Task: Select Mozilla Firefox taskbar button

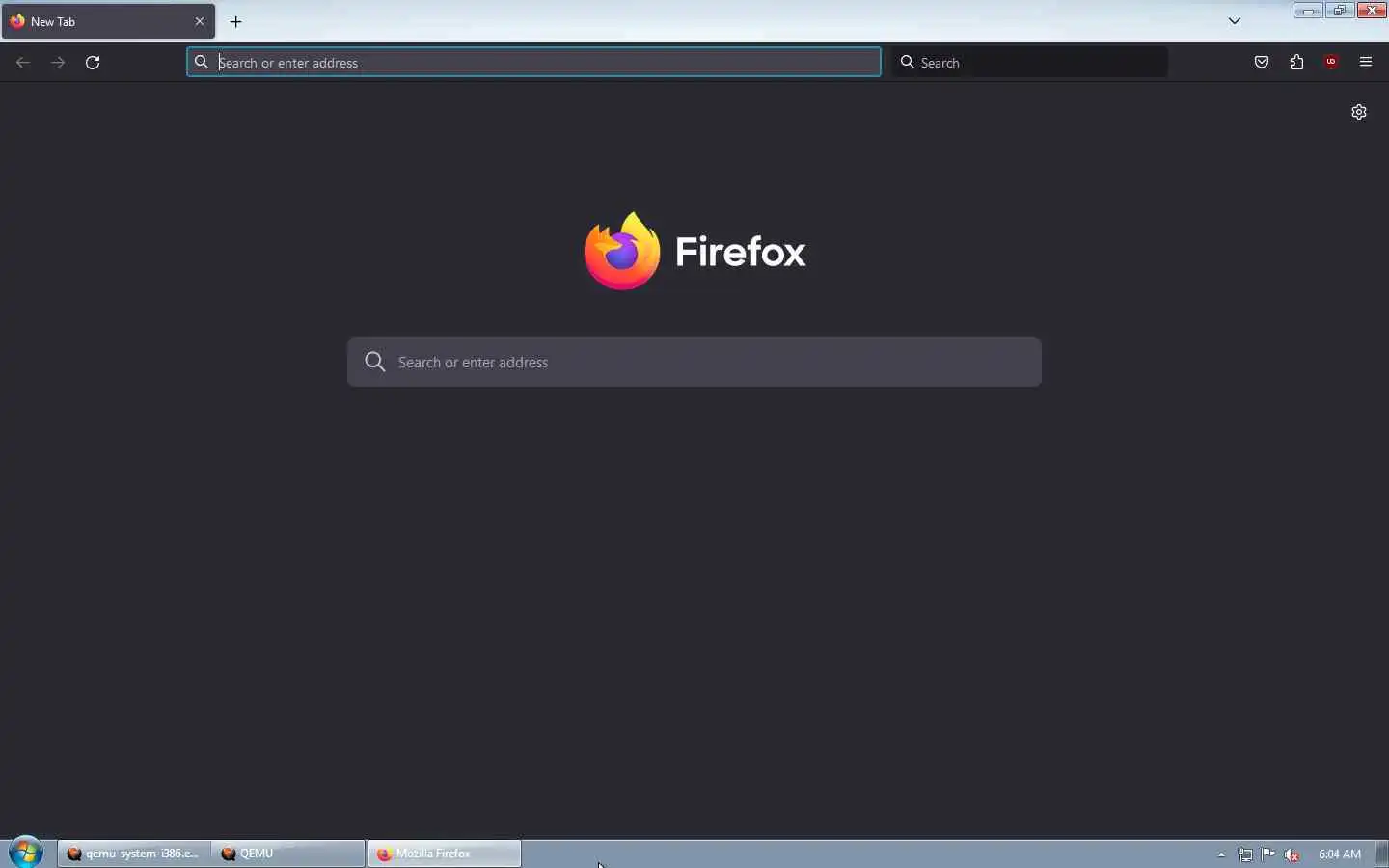Action: [x=445, y=854]
